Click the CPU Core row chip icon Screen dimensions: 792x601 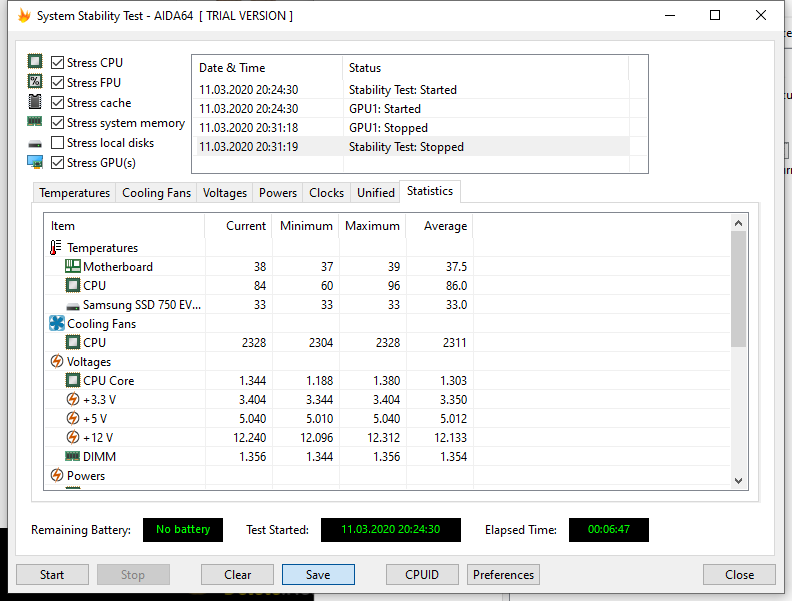click(x=73, y=380)
